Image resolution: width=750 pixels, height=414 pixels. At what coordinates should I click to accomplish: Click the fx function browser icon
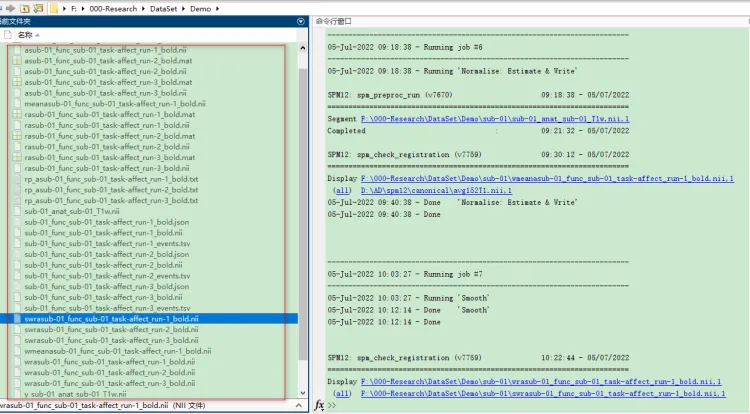[319, 405]
